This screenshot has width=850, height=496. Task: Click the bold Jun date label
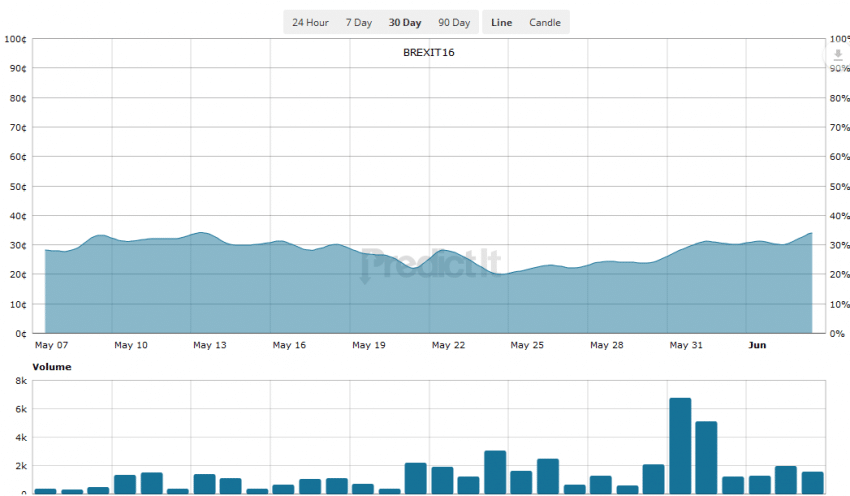(x=757, y=345)
